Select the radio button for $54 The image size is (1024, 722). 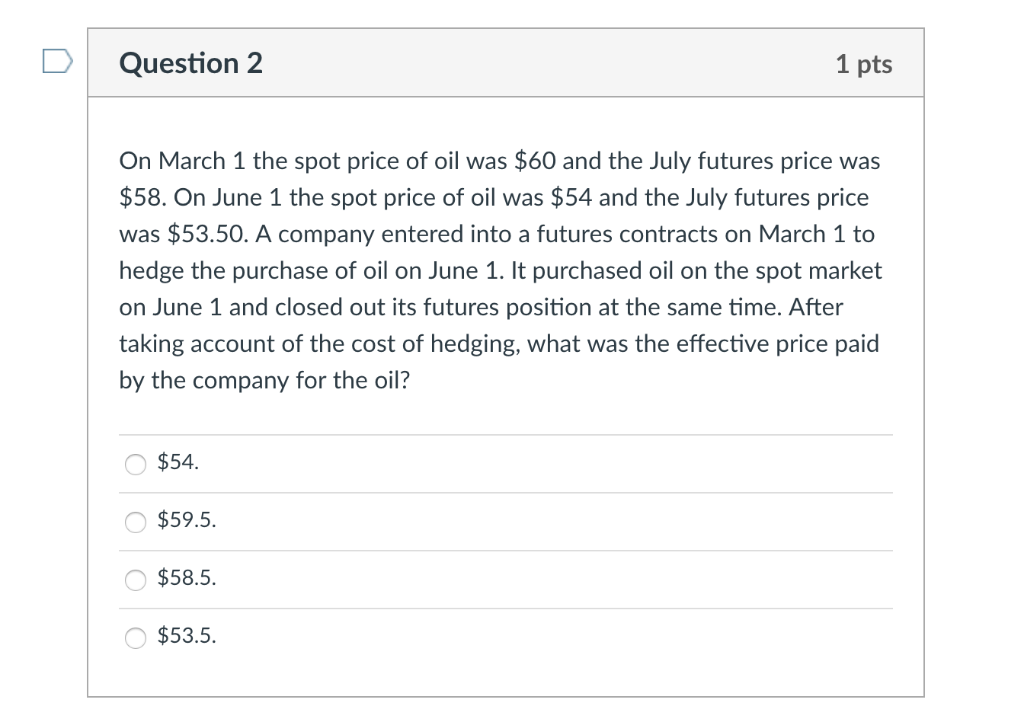(135, 464)
